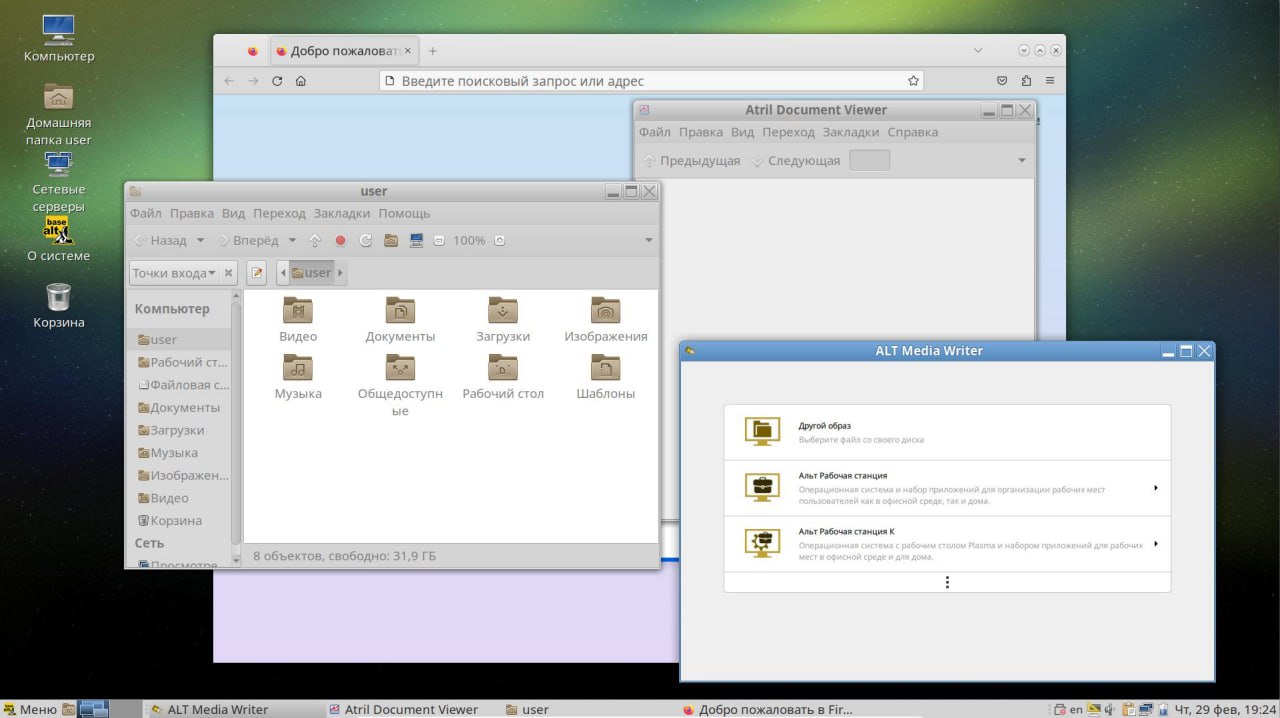The image size is (1280, 718).
Task: Reload the user folder in file manager
Action: [366, 240]
